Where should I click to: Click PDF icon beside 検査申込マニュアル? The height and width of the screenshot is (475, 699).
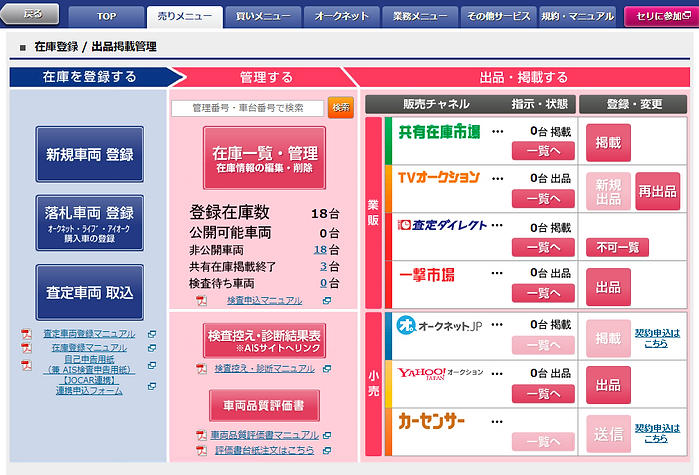[x=201, y=301]
